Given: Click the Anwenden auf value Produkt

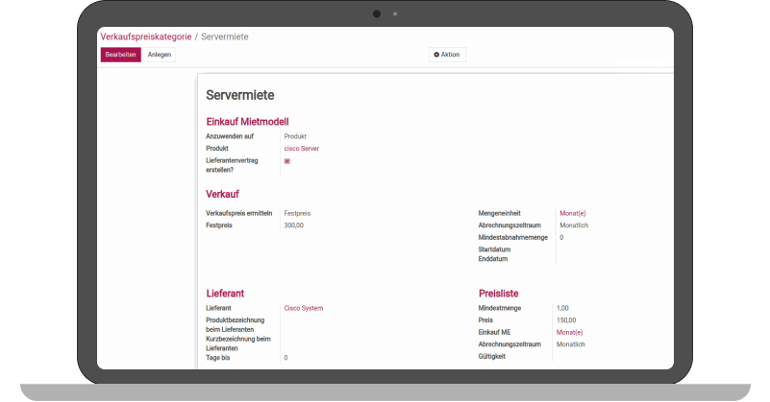Looking at the screenshot, I should coord(295,136).
